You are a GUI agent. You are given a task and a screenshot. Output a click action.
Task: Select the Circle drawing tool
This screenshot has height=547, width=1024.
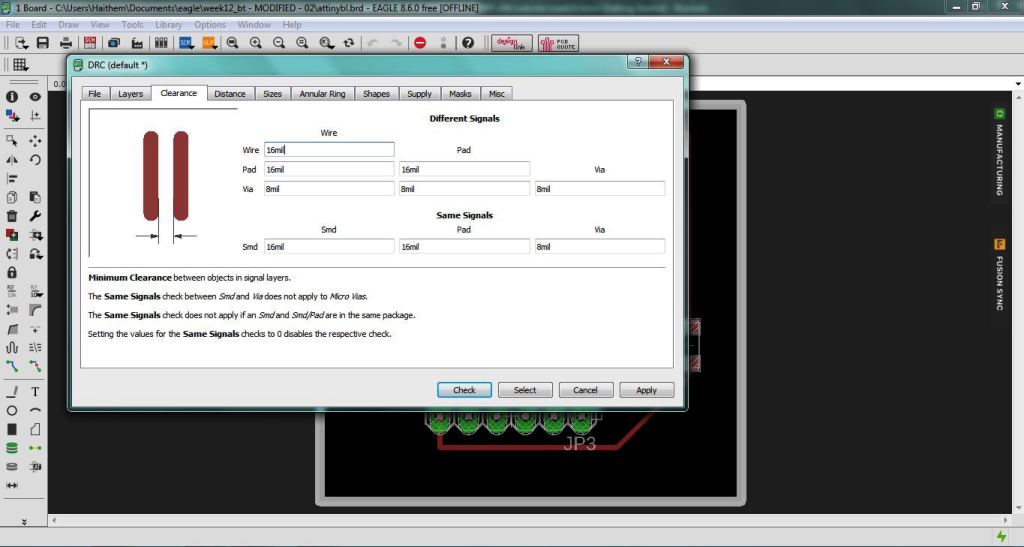tap(12, 411)
